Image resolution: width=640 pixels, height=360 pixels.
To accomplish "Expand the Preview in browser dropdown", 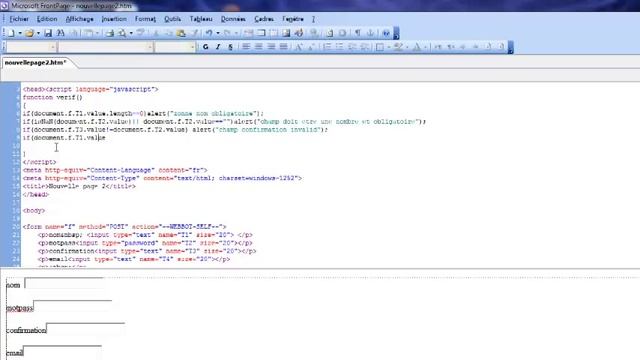I will click(x=131, y=33).
